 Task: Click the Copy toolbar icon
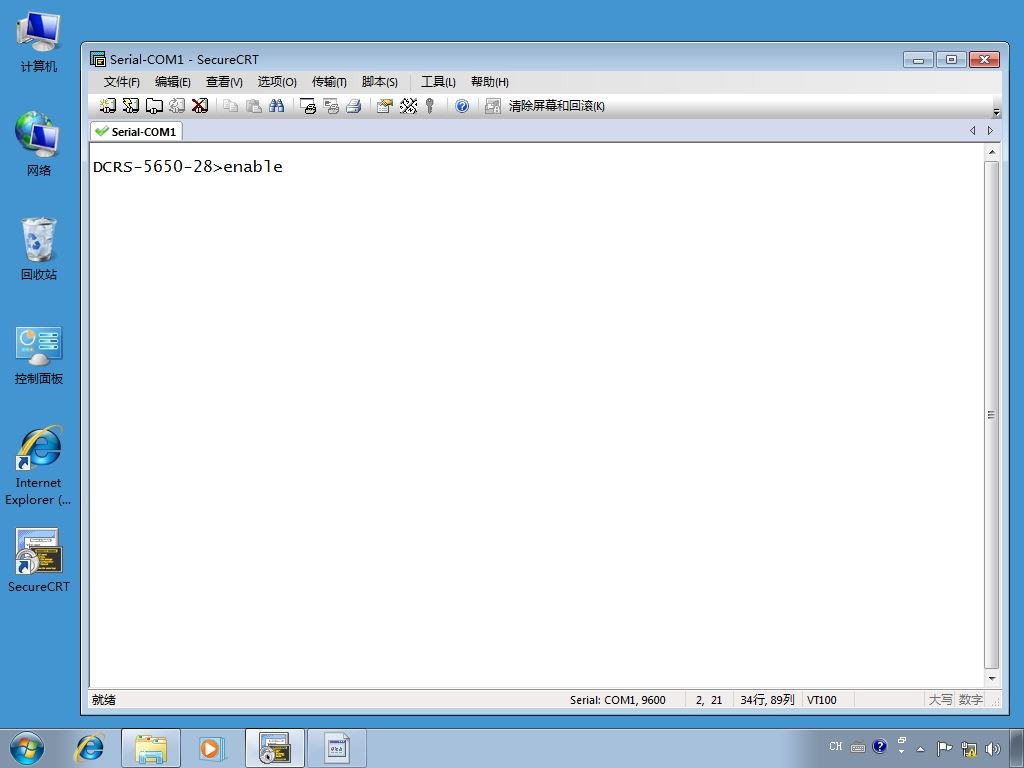230,106
